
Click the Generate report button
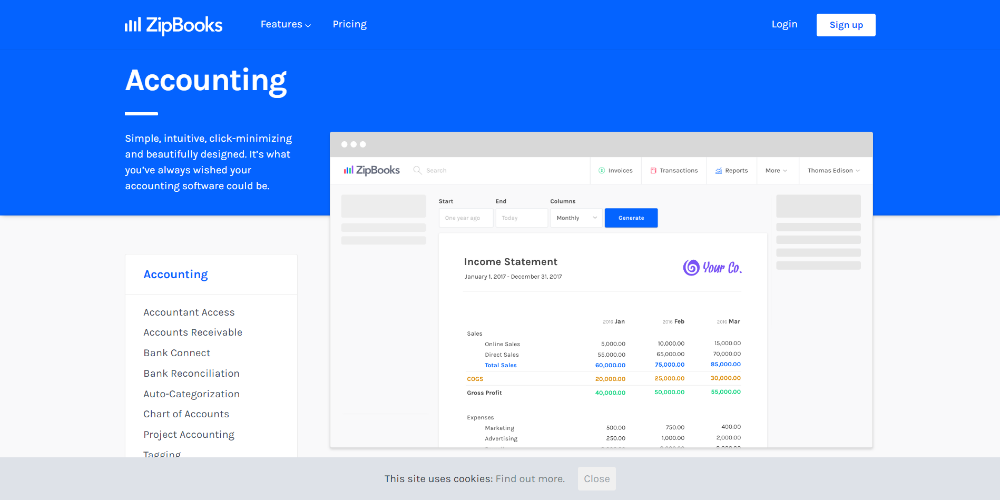click(631, 217)
